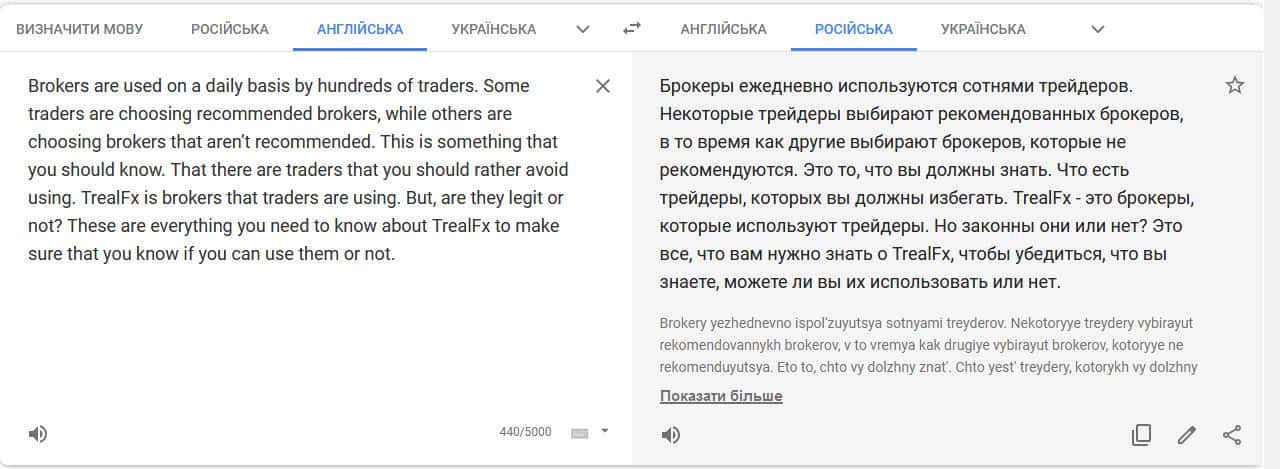This screenshot has height=469, width=1280.
Task: Listen to the Russian translation
Action: (671, 435)
